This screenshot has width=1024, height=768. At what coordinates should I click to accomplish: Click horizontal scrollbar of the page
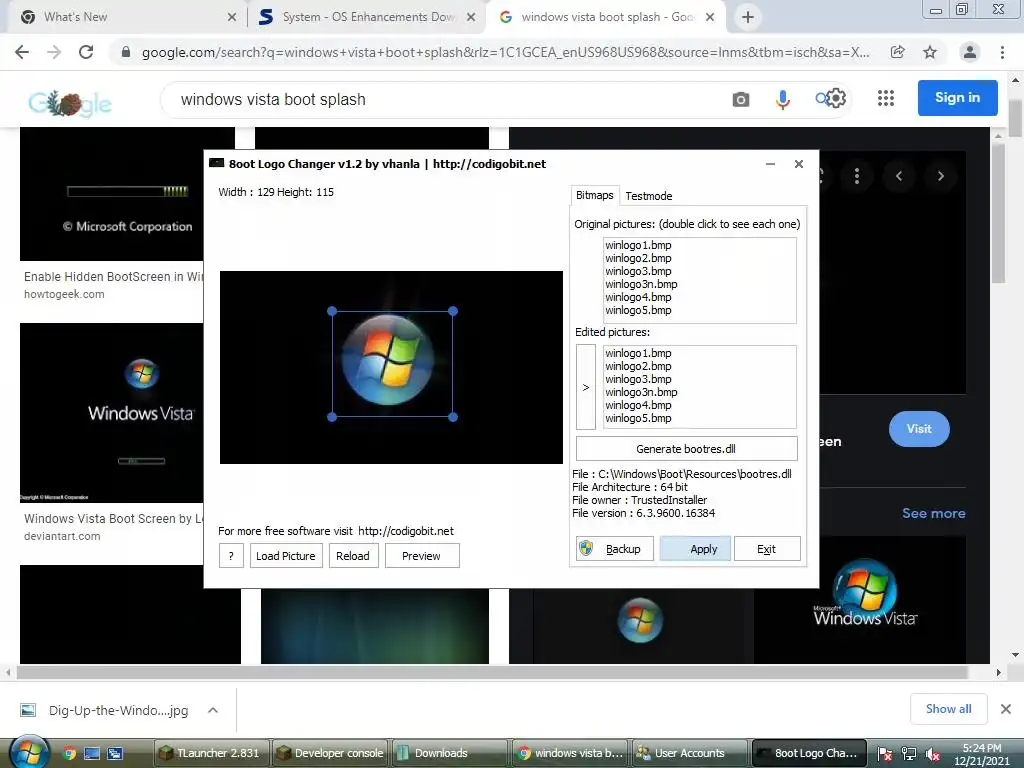click(x=492, y=672)
